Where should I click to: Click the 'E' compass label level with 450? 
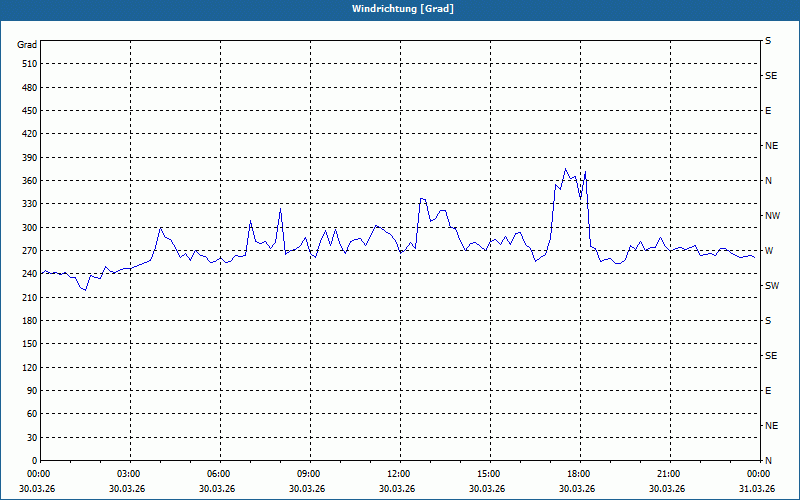pos(768,111)
